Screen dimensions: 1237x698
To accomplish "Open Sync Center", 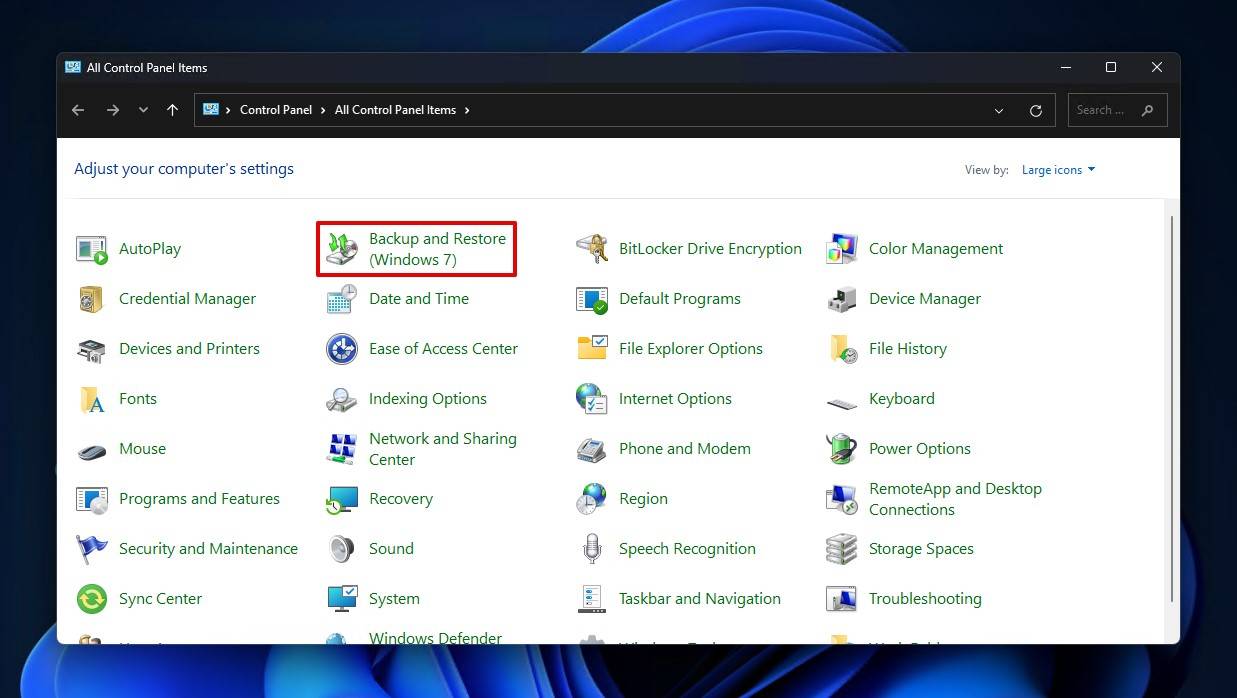I will click(162, 598).
